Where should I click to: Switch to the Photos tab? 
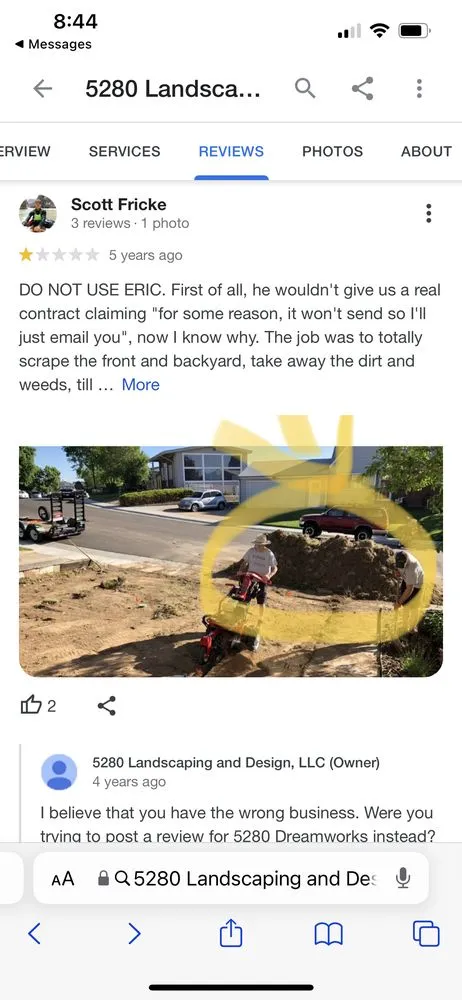click(x=332, y=152)
